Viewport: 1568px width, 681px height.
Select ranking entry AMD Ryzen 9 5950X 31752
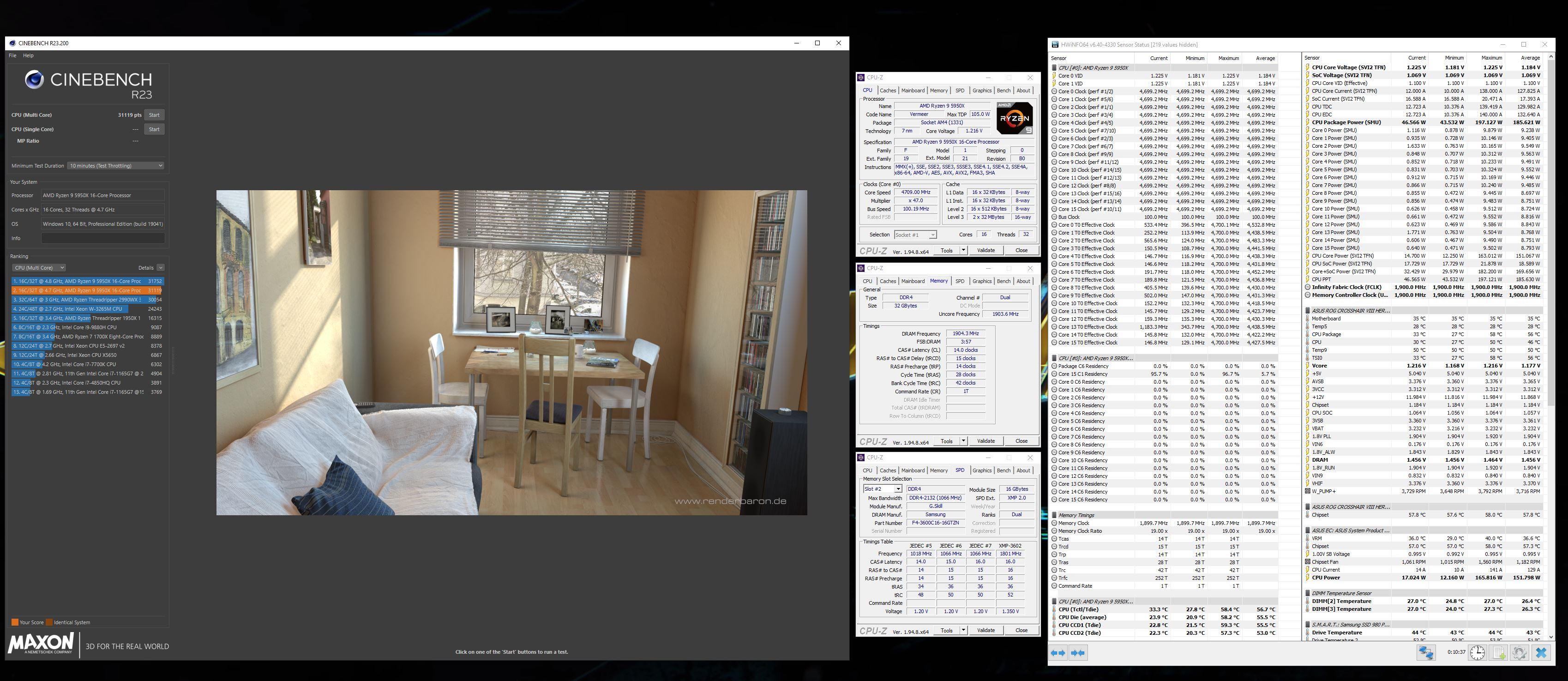click(87, 281)
